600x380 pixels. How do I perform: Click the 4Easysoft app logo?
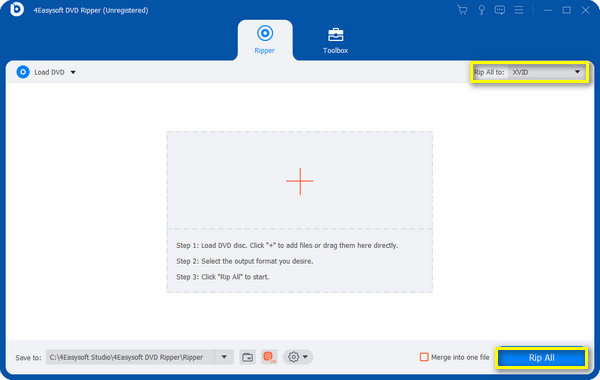(16, 9)
